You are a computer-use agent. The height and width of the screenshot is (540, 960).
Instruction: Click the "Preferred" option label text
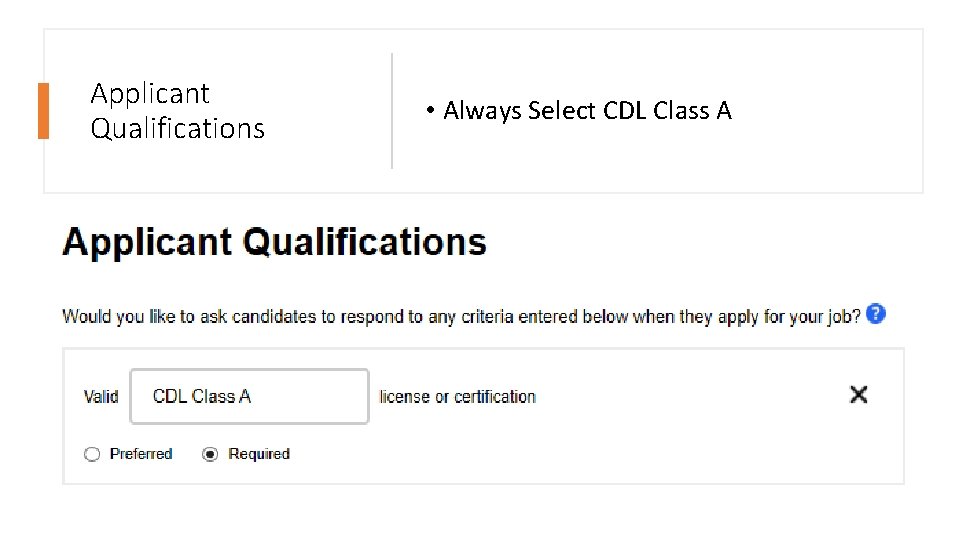pyautogui.click(x=141, y=454)
